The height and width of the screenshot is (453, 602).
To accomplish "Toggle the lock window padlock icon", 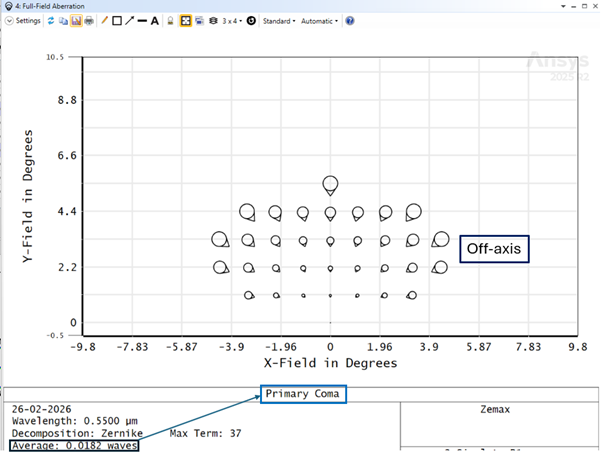I will click(x=171, y=21).
